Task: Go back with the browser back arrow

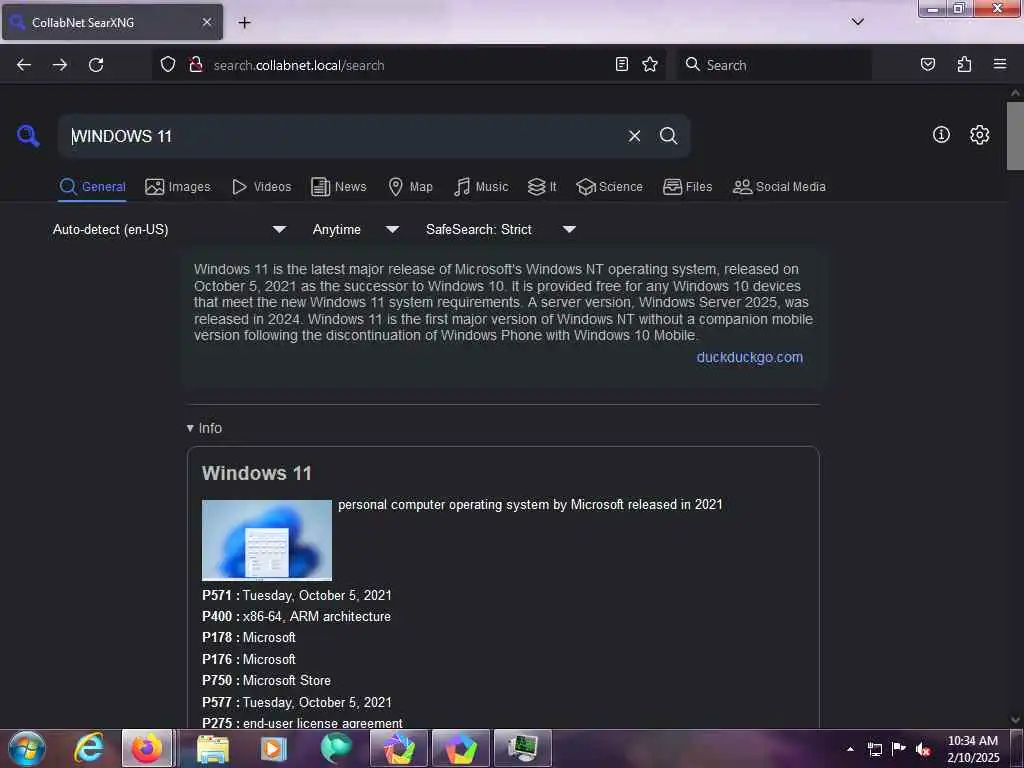Action: (24, 65)
